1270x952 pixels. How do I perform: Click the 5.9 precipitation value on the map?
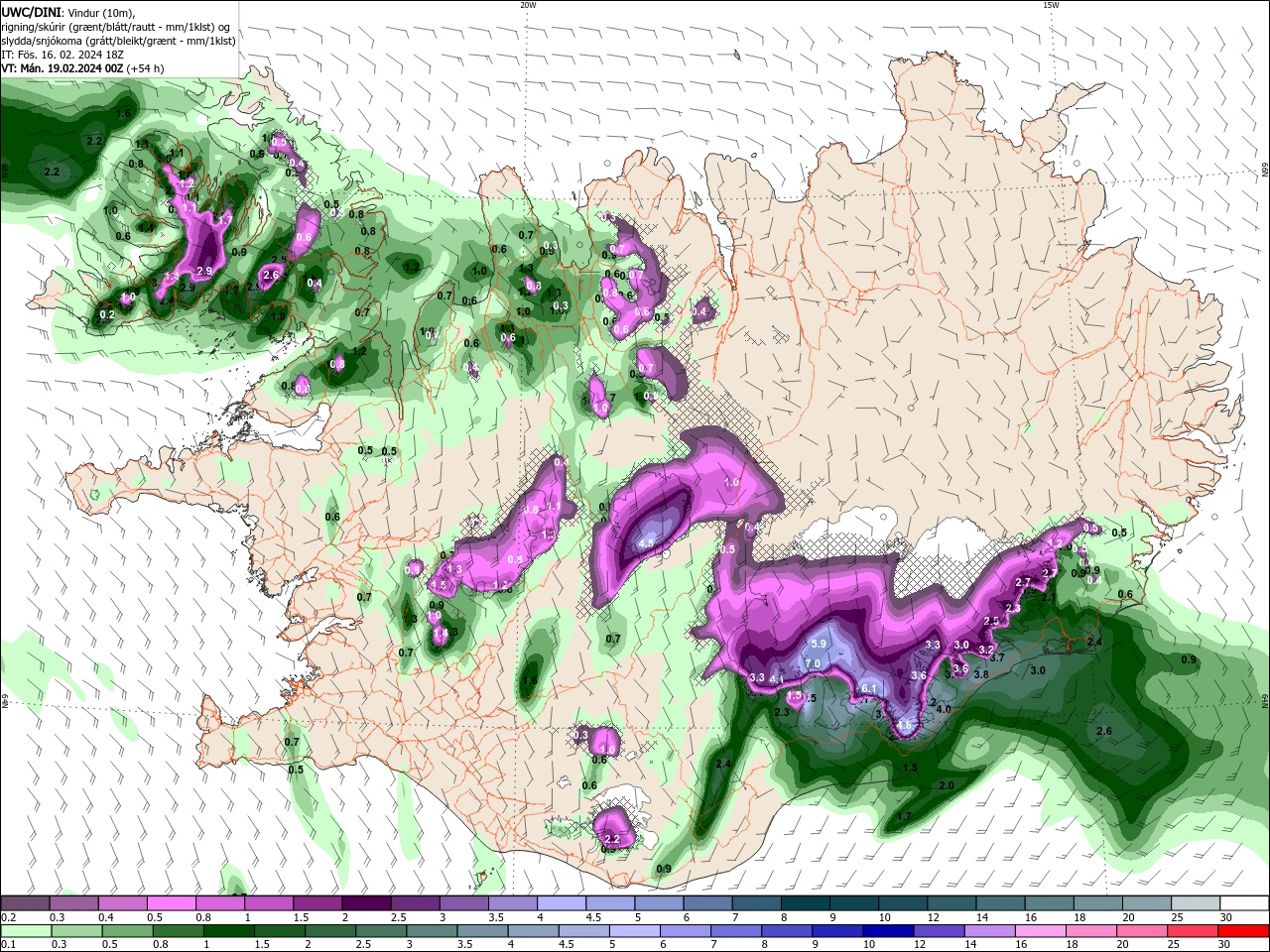(x=819, y=644)
